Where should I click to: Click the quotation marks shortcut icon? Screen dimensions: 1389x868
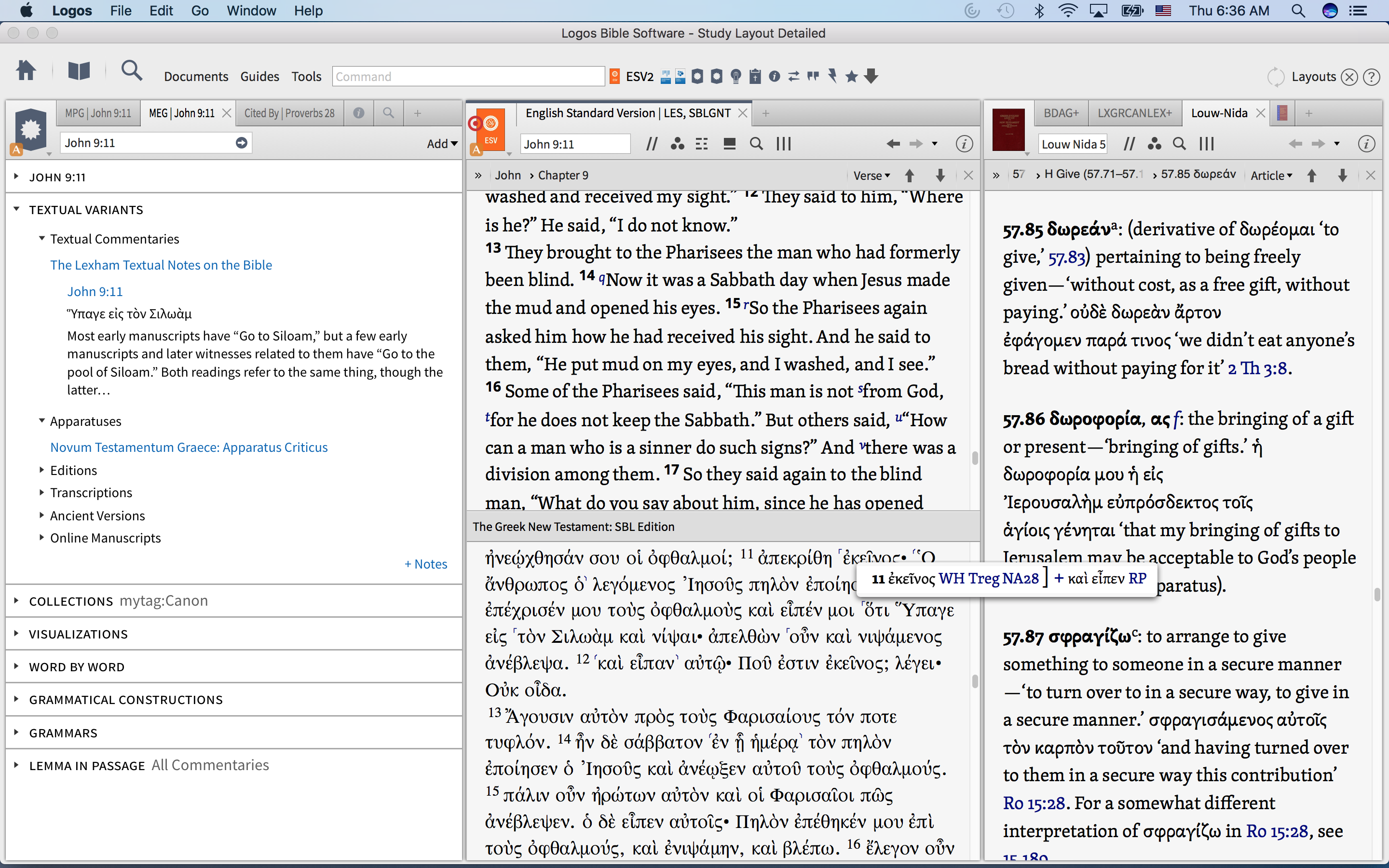[x=813, y=76]
